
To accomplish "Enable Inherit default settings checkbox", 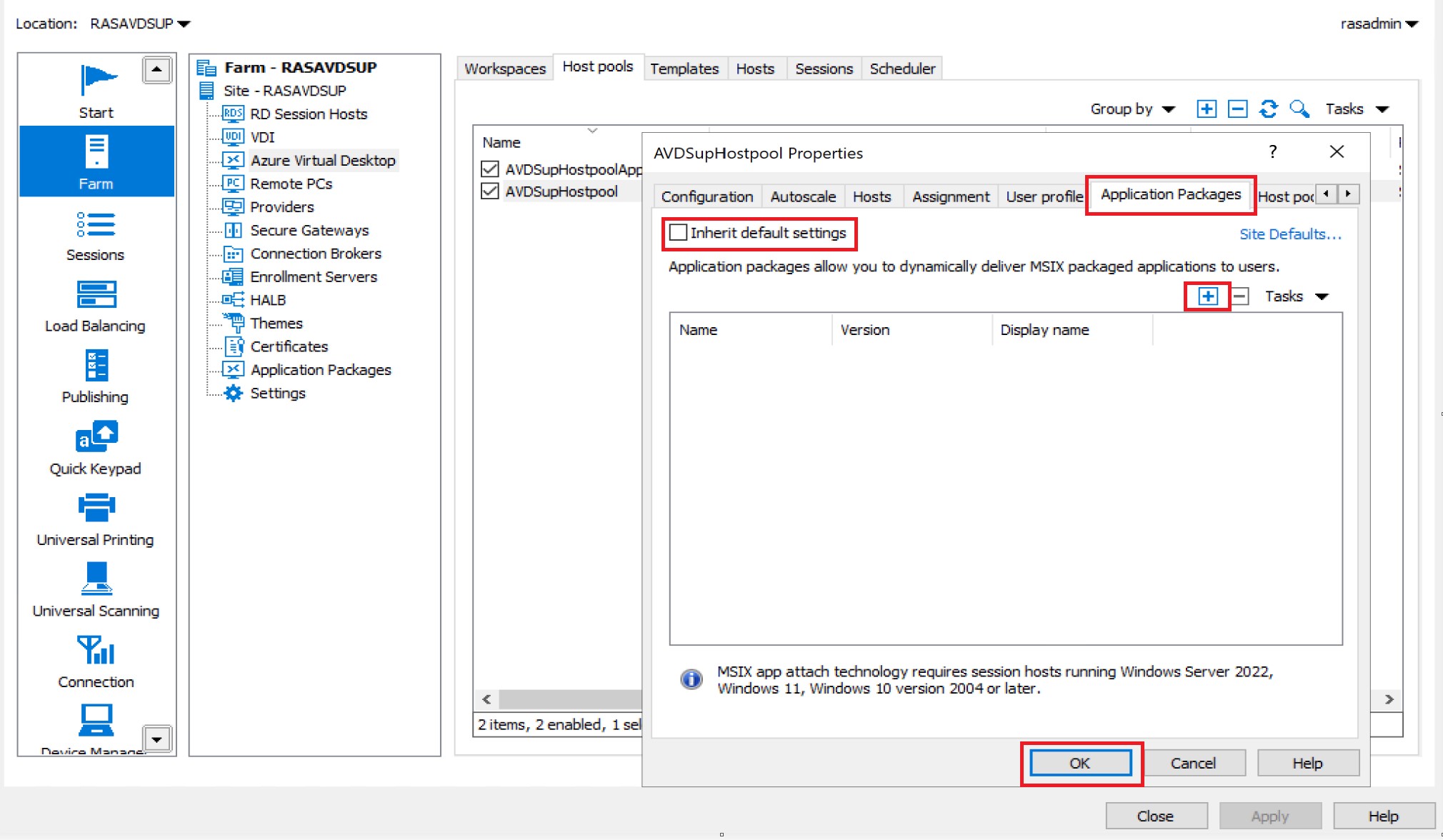I will pyautogui.click(x=679, y=233).
